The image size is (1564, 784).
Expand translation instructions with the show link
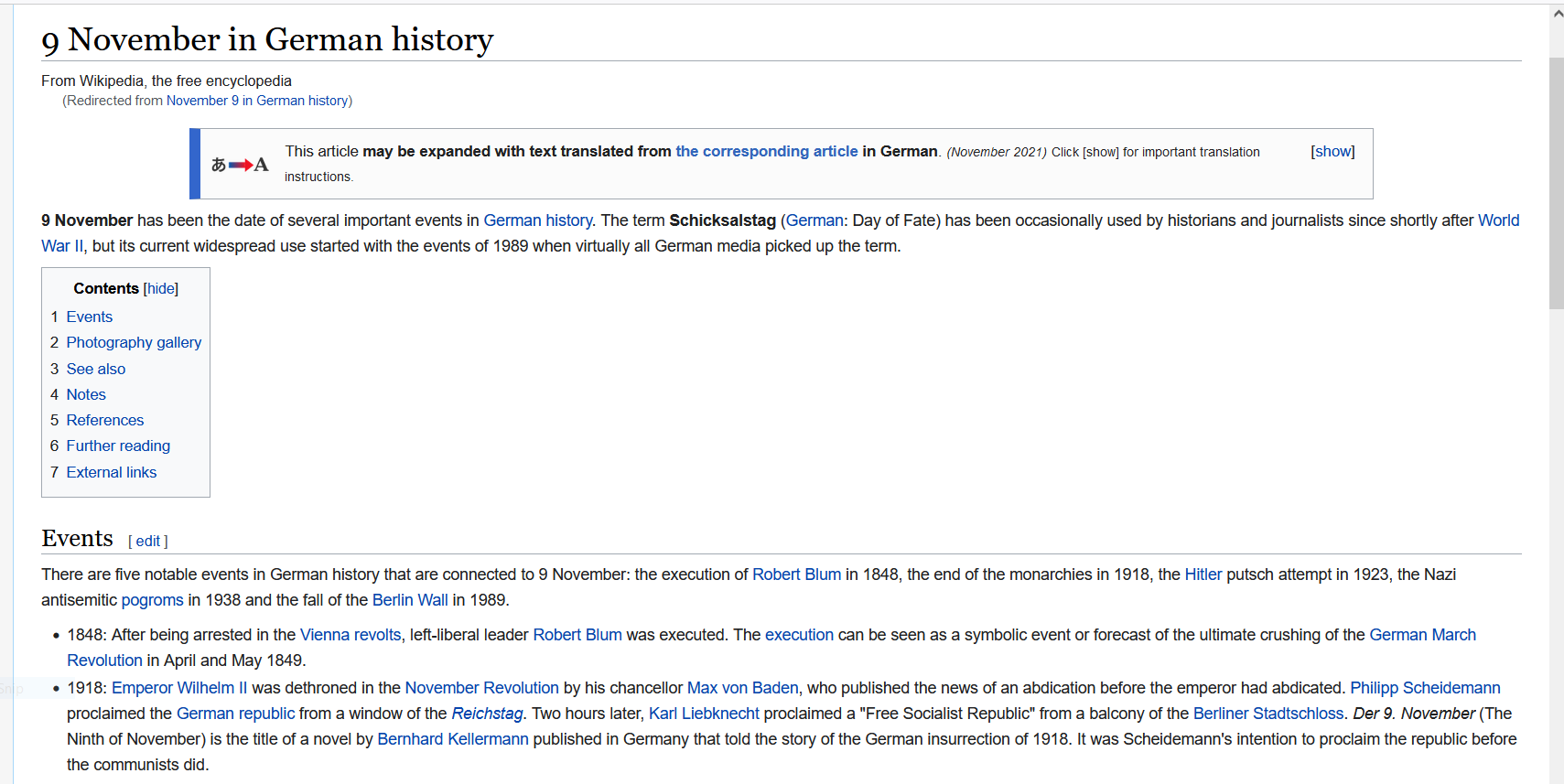1332,152
